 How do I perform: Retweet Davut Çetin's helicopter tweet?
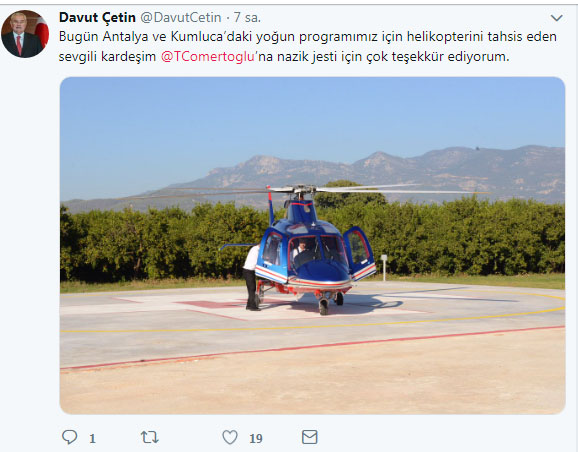tap(150, 437)
